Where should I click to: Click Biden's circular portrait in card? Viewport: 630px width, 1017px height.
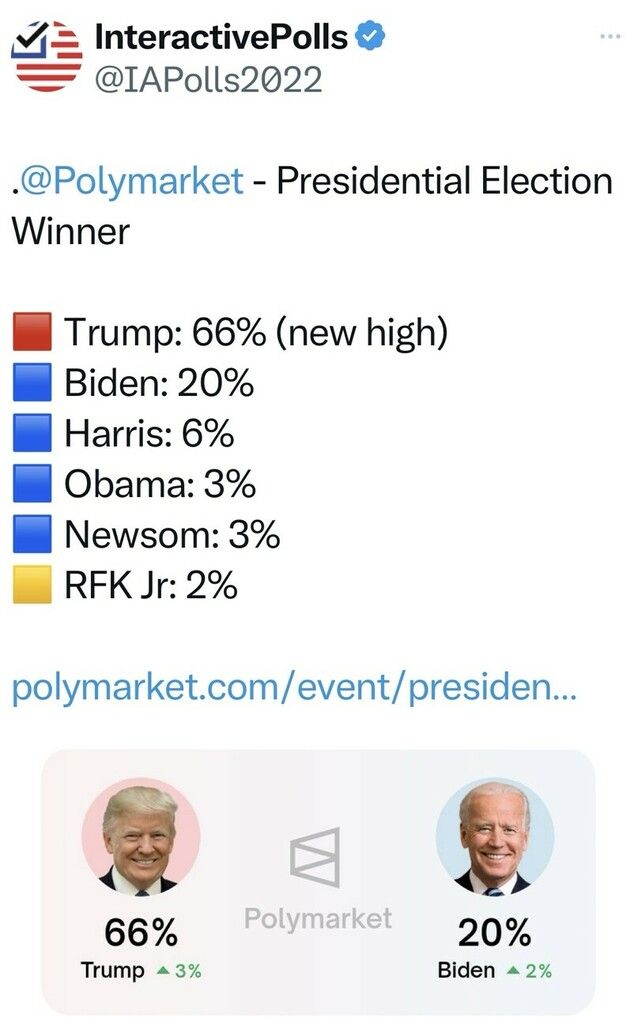coord(494,836)
